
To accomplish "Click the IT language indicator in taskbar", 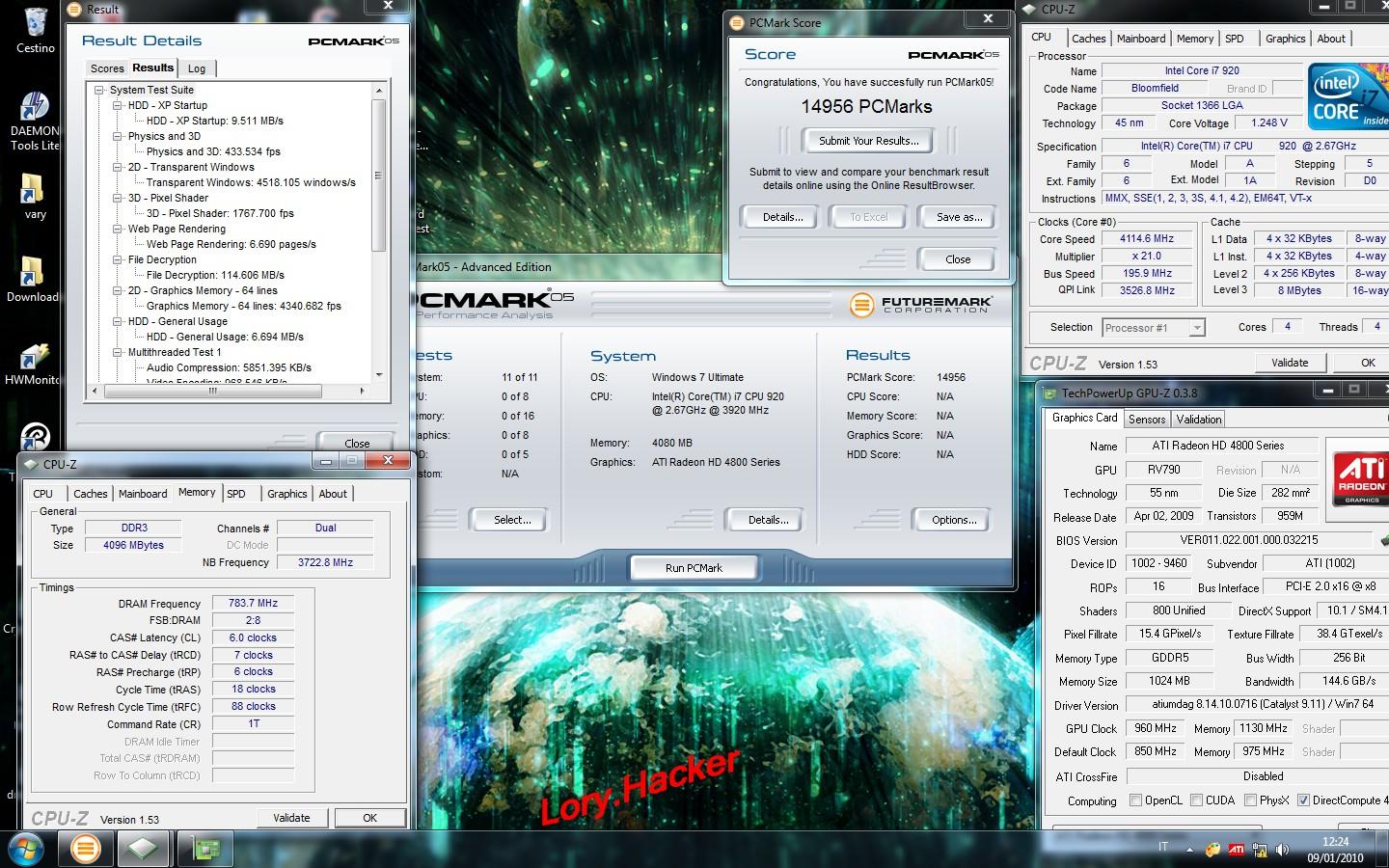I will click(1163, 847).
